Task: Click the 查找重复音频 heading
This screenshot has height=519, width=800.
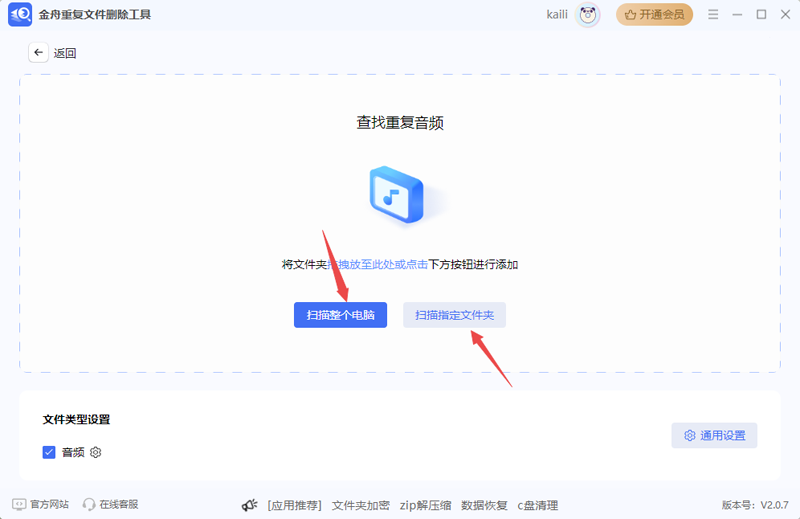Action: point(400,122)
